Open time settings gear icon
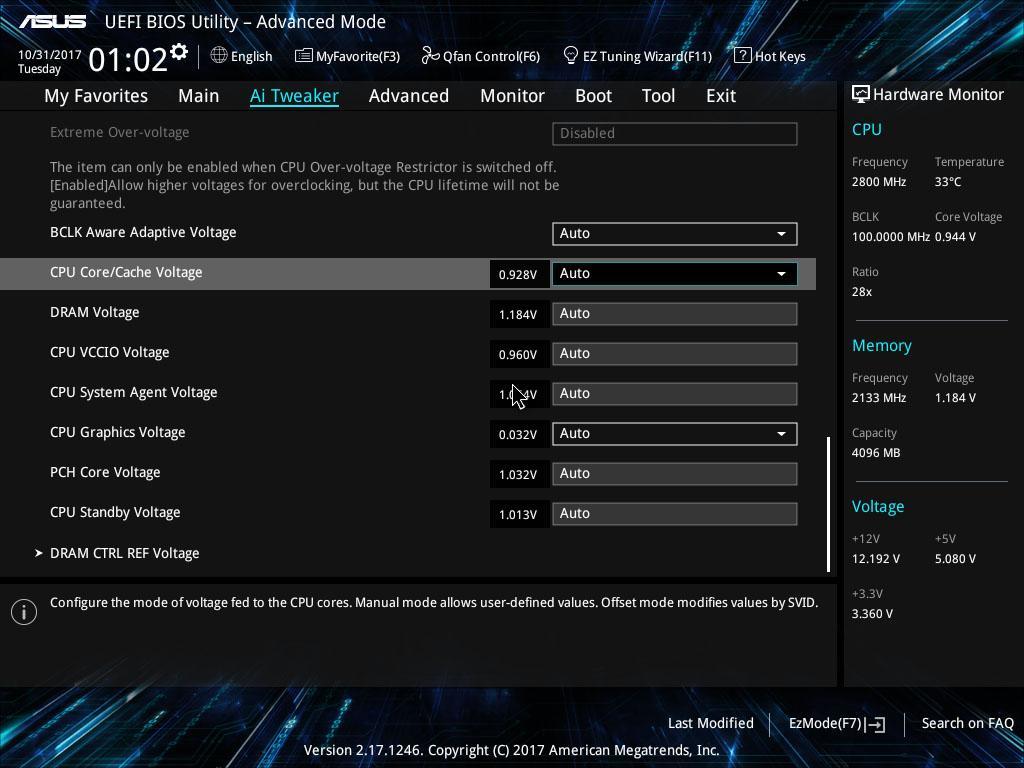The image size is (1024, 768). pyautogui.click(x=179, y=52)
